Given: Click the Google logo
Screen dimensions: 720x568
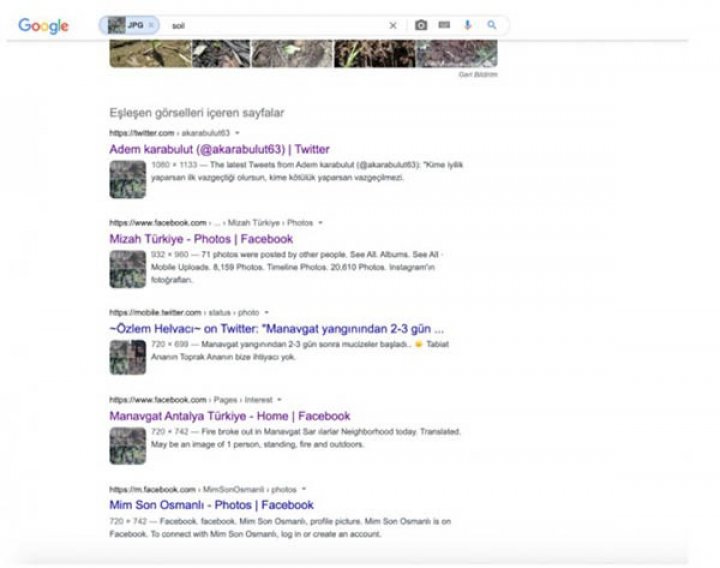Looking at the screenshot, I should pyautogui.click(x=44, y=26).
